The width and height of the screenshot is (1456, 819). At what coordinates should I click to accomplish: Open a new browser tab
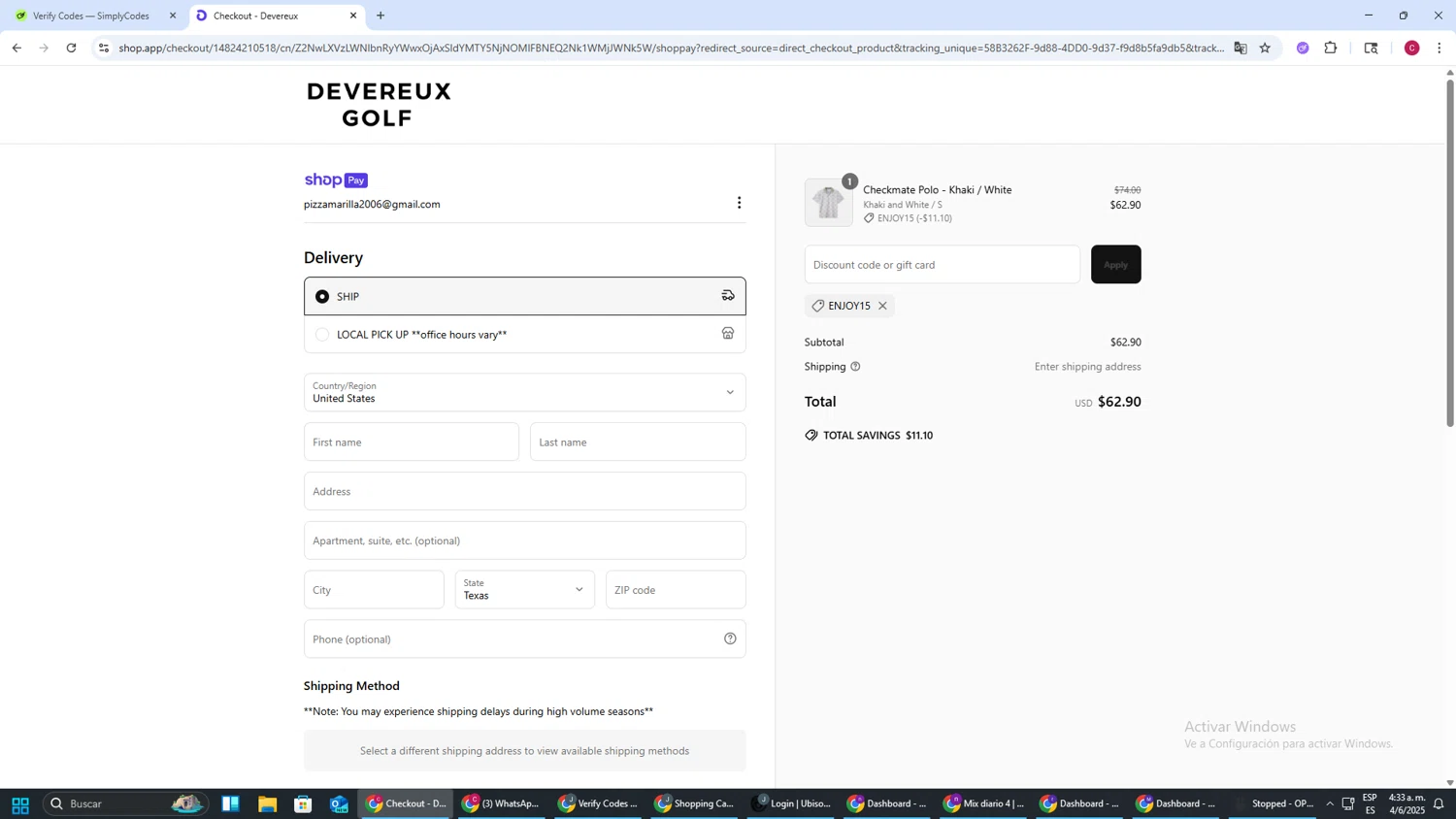click(x=381, y=16)
